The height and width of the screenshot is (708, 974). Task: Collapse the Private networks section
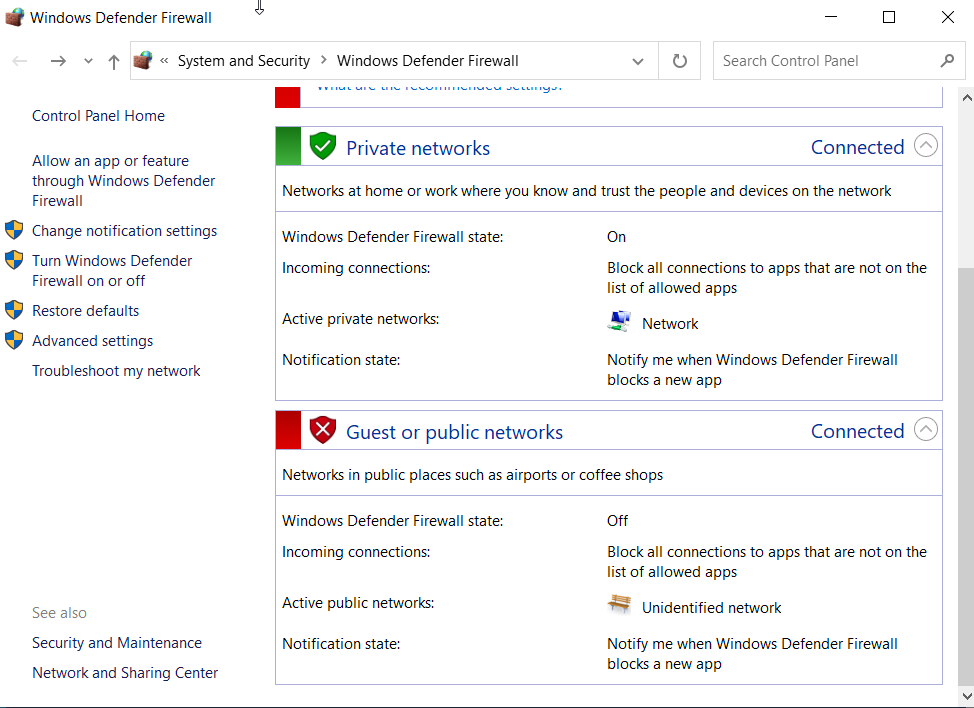[925, 145]
